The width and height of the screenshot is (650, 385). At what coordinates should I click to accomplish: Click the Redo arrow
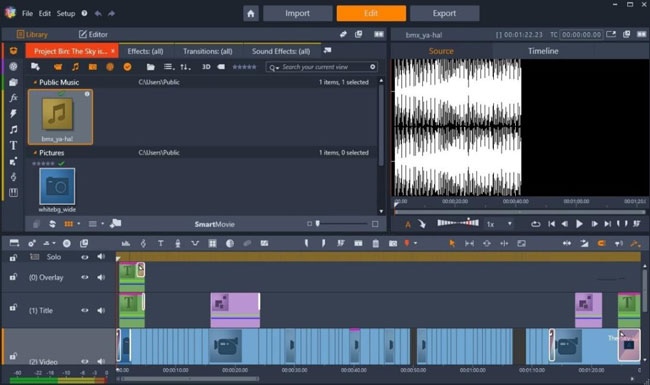(x=111, y=13)
